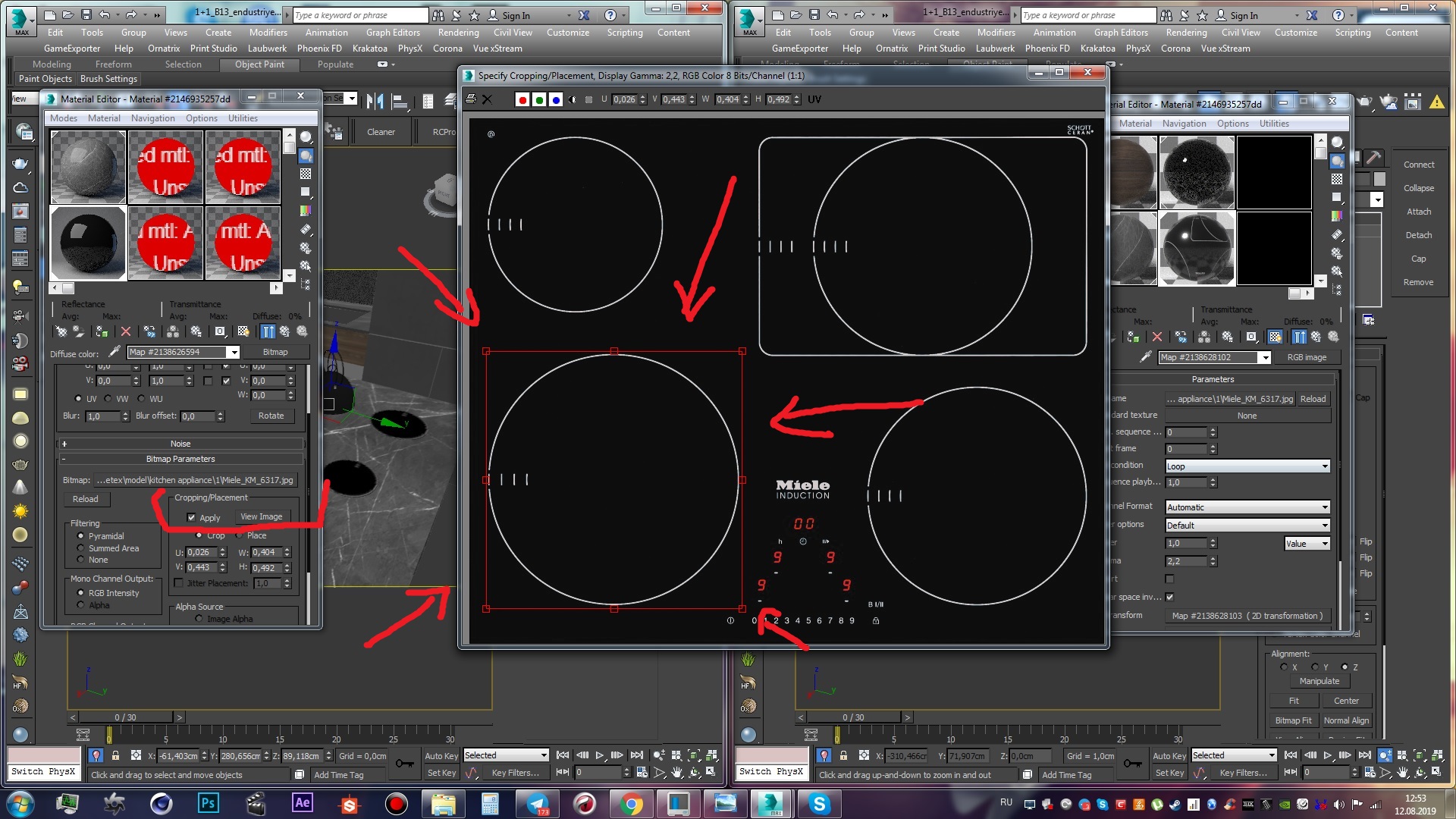Click Show Shaded Material in Viewport icon
Screen dimensions: 1456x819
(243, 331)
